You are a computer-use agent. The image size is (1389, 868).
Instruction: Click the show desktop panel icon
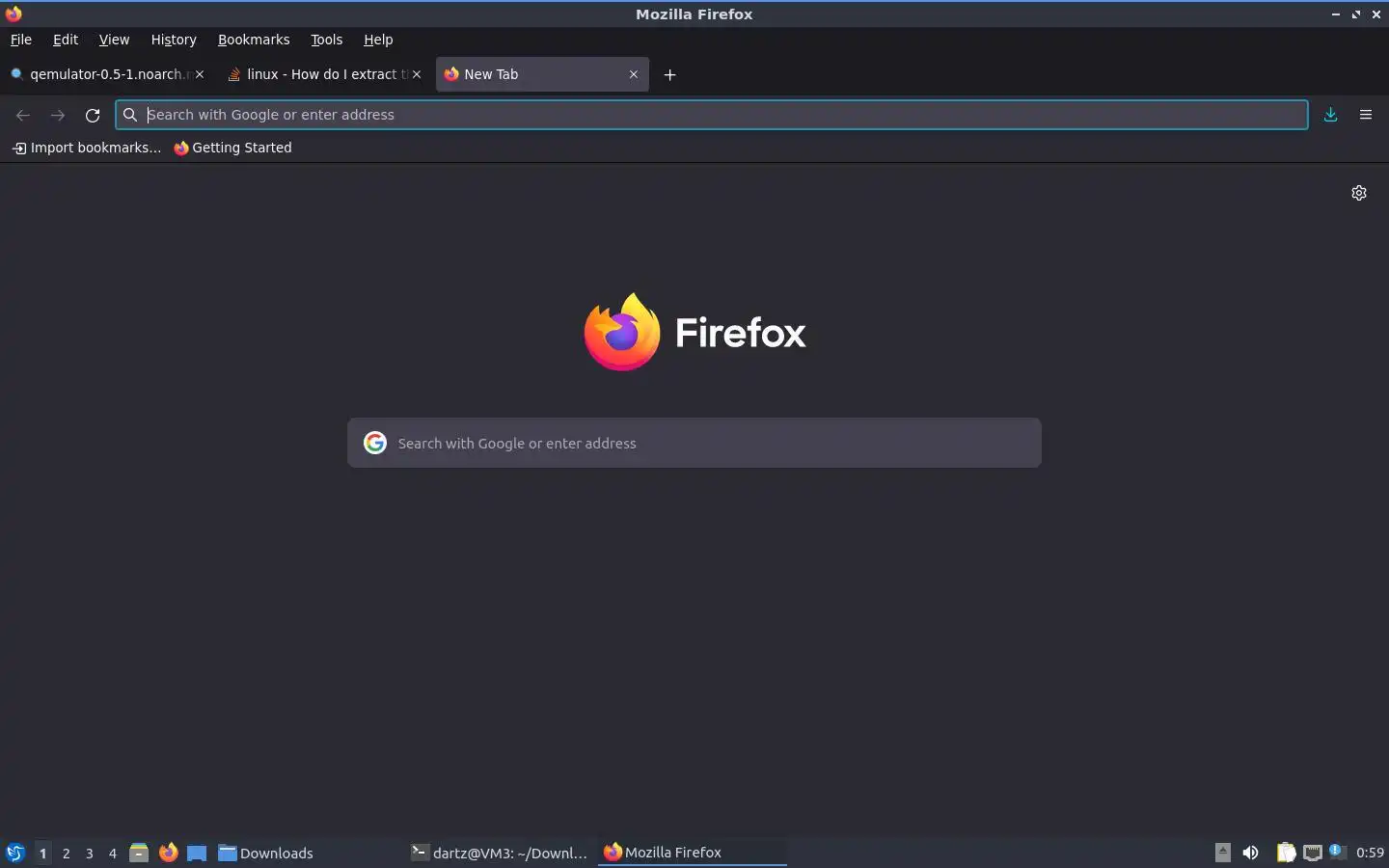pos(197,853)
